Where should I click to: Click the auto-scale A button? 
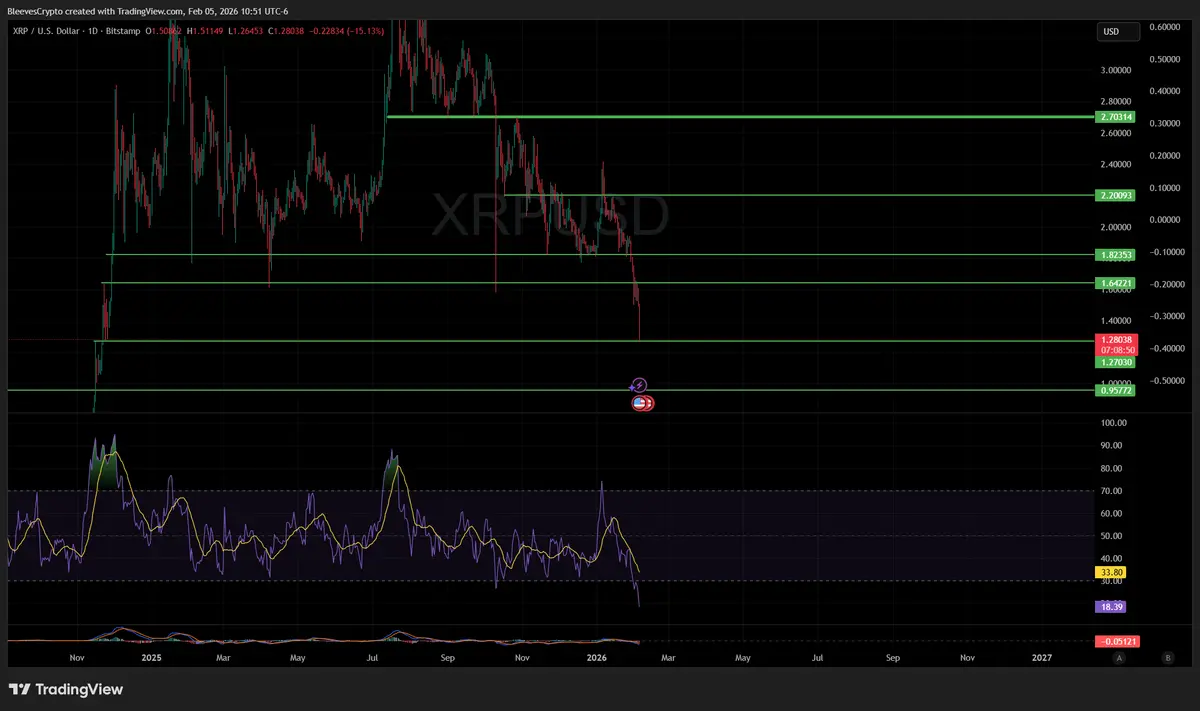click(1119, 658)
